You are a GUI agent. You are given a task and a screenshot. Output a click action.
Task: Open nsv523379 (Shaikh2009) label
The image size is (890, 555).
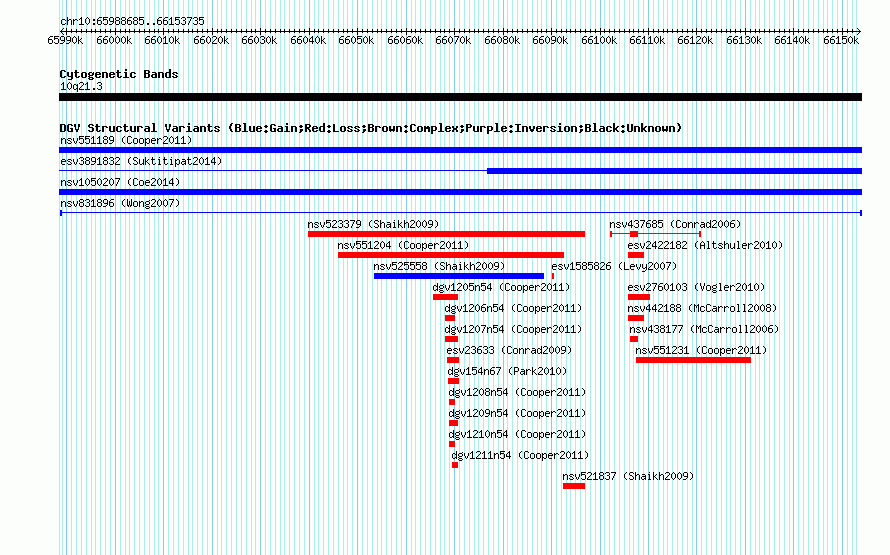(x=373, y=224)
